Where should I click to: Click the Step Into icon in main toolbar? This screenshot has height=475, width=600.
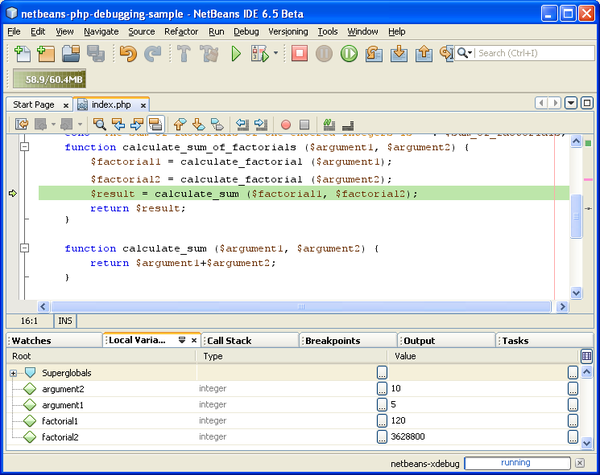coord(399,54)
